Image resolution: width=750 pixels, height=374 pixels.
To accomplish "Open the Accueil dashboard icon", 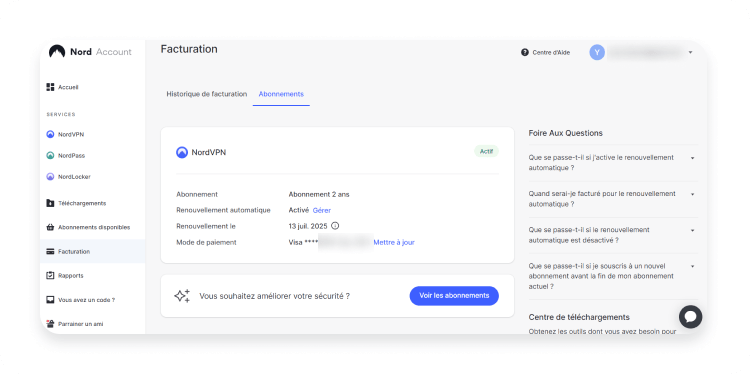I will 50,87.
